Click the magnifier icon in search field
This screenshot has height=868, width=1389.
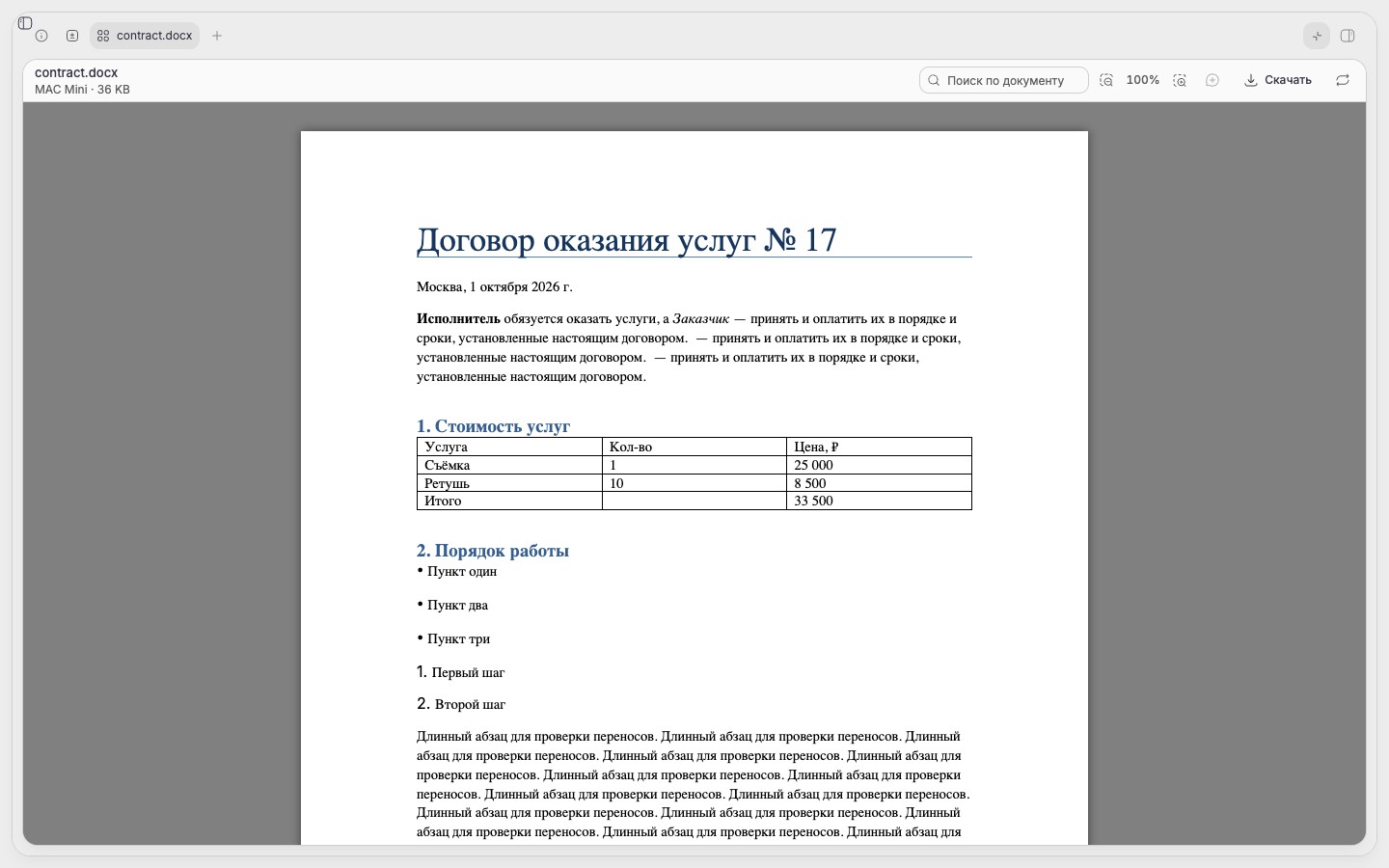[x=934, y=80]
